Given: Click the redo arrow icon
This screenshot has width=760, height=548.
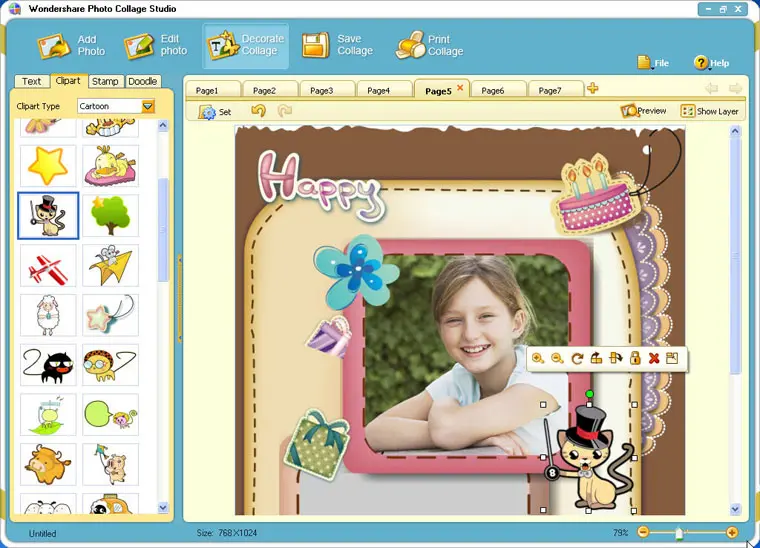Looking at the screenshot, I should click(285, 111).
